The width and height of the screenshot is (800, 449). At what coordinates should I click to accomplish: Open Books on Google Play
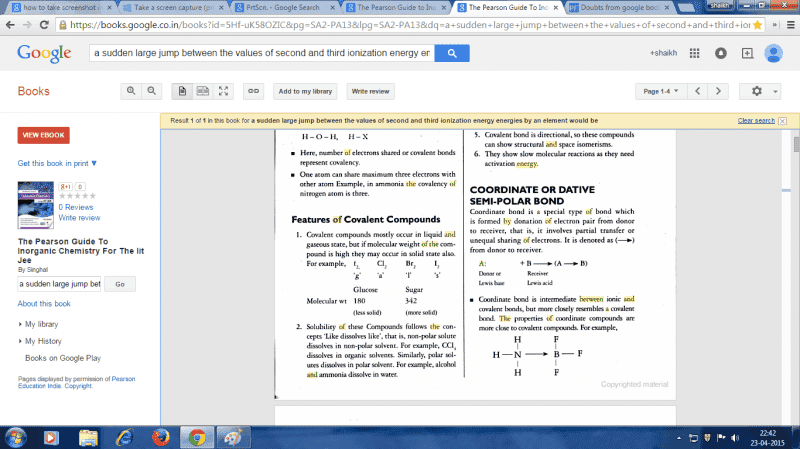point(63,358)
